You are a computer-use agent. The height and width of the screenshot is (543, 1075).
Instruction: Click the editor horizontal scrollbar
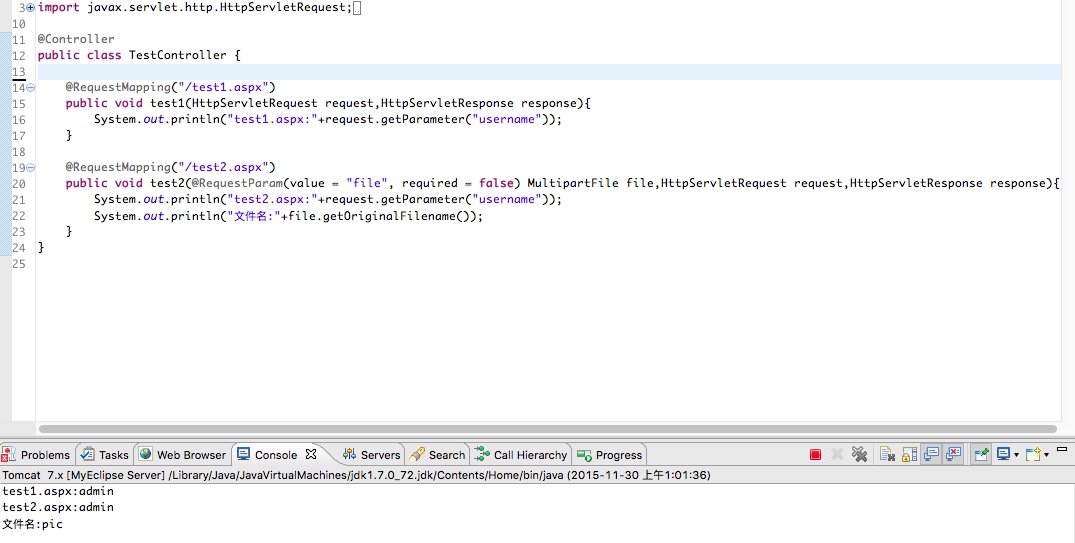point(547,429)
